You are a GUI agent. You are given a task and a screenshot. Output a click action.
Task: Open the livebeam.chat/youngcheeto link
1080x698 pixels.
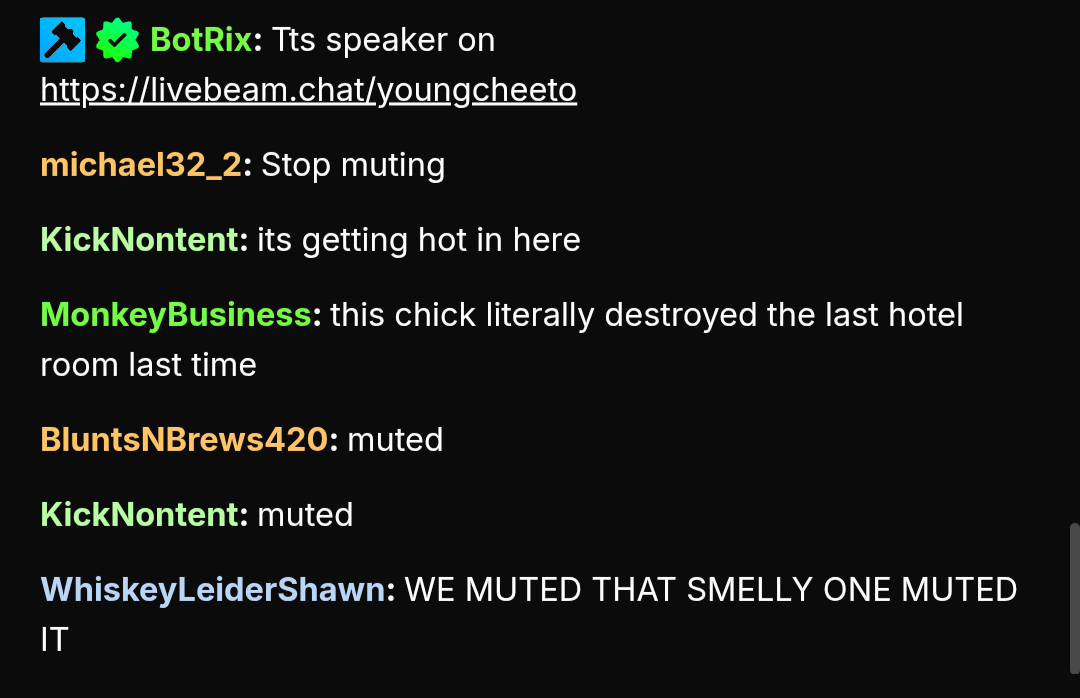tap(309, 90)
